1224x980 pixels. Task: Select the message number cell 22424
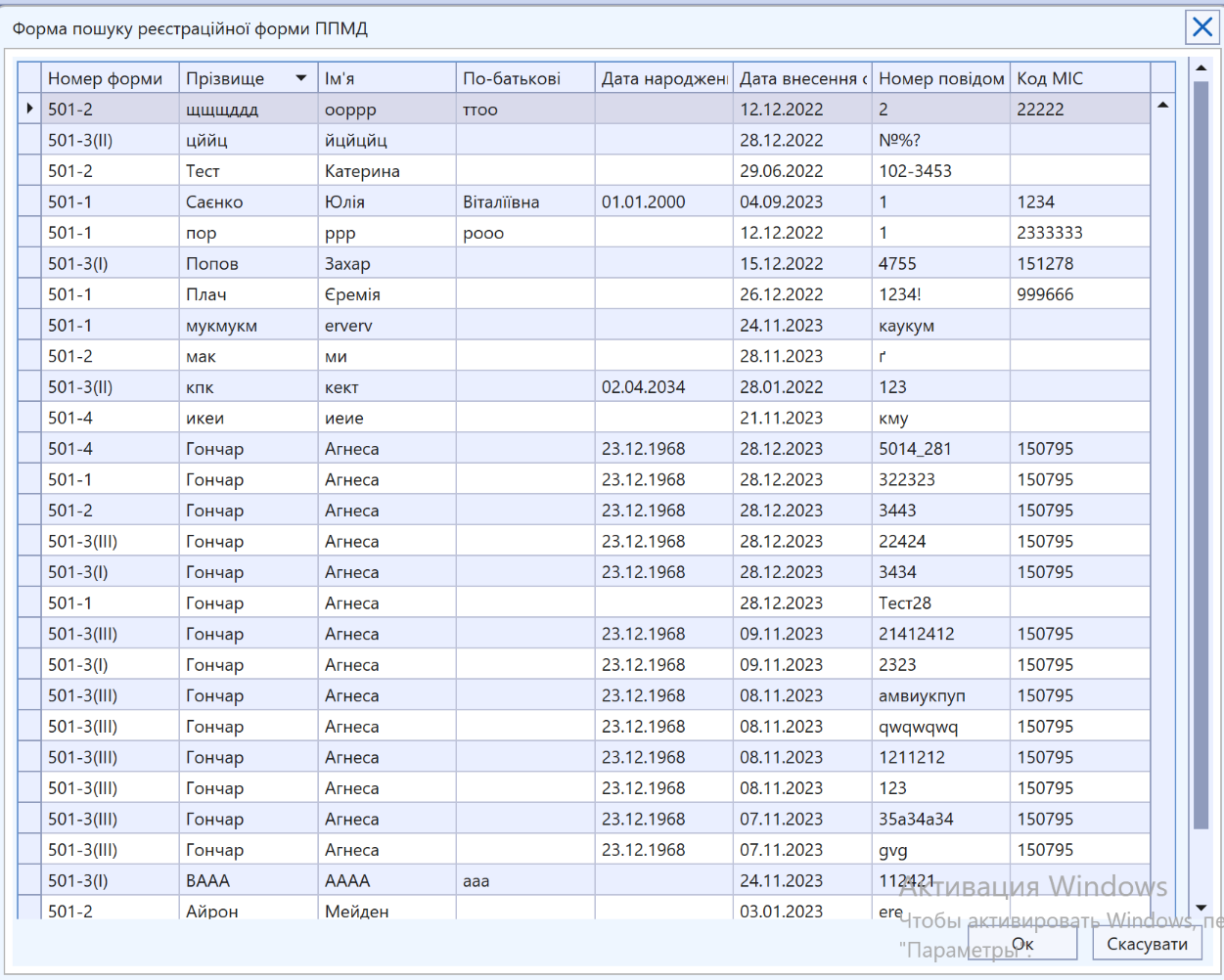click(941, 542)
